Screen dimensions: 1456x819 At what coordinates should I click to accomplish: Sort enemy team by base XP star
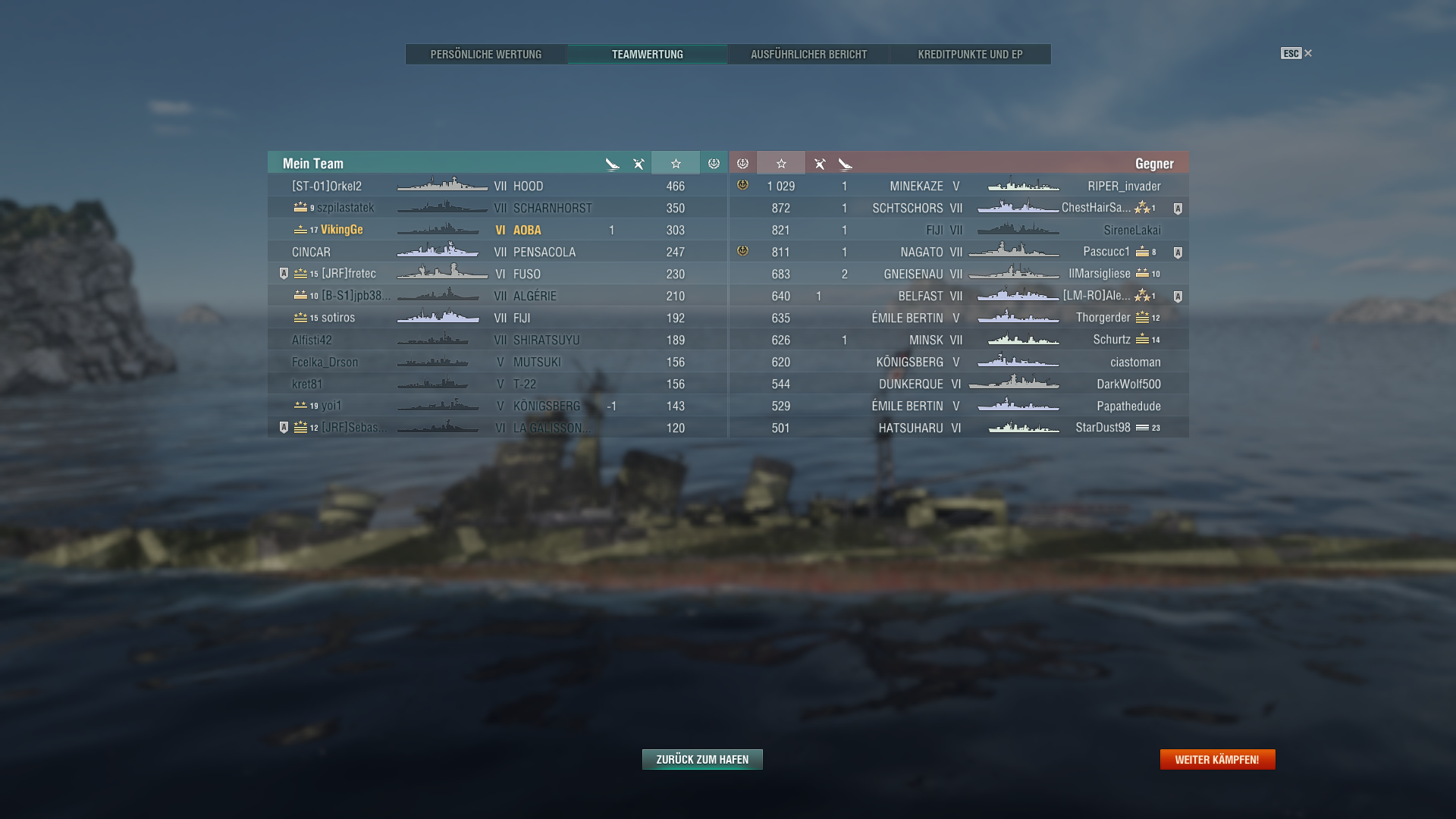point(781,164)
